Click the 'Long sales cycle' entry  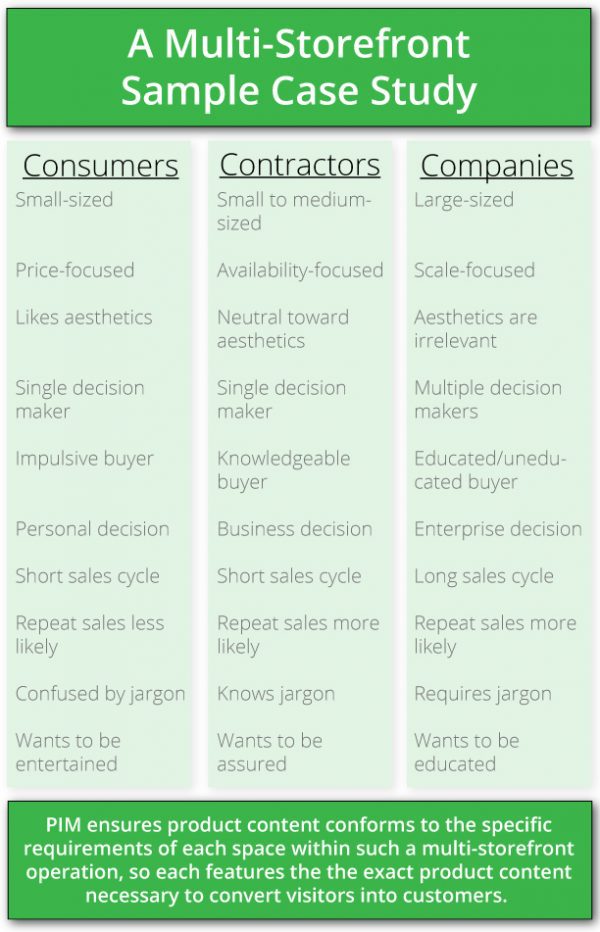(x=483, y=576)
